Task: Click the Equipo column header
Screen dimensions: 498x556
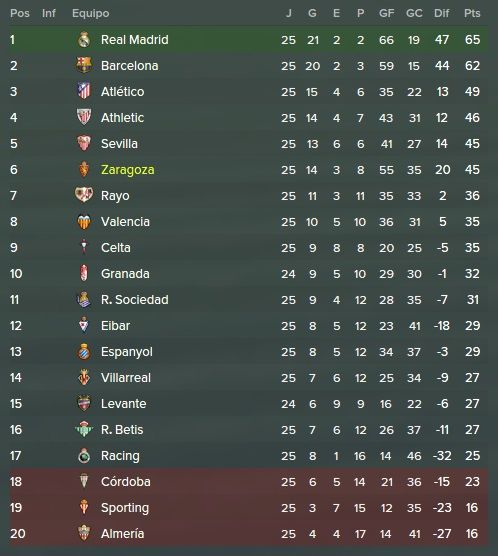Action: point(90,13)
